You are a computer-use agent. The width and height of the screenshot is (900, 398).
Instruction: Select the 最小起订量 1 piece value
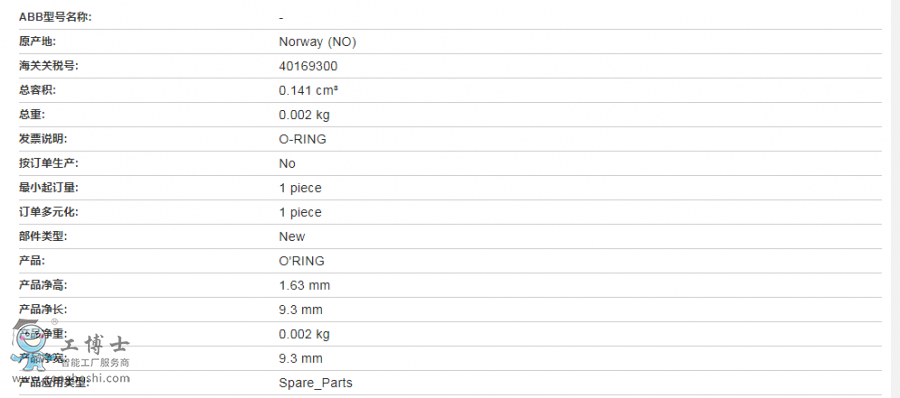pyautogui.click(x=300, y=188)
